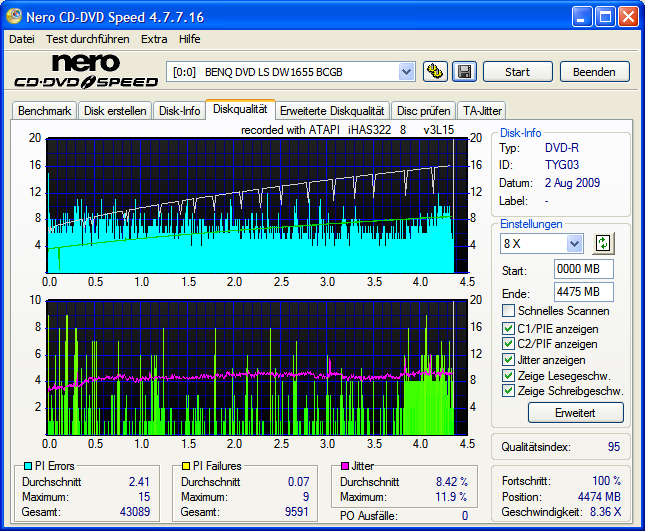645x531 pixels.
Task: Switch to the Disk erstellen tab
Action: point(115,111)
